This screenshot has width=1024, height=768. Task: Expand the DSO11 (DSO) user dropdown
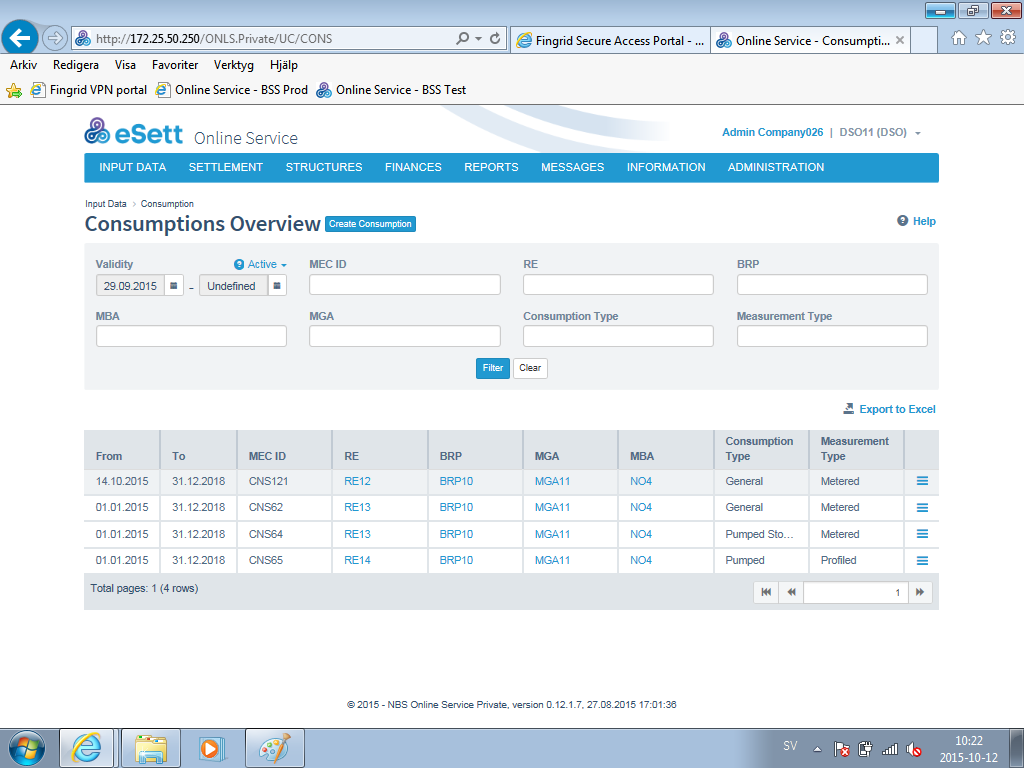tap(880, 133)
